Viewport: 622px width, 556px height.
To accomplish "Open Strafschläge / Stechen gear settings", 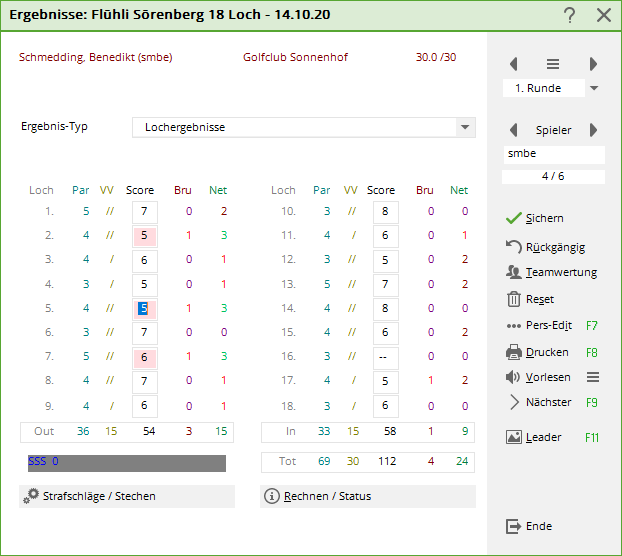I will (x=32, y=496).
